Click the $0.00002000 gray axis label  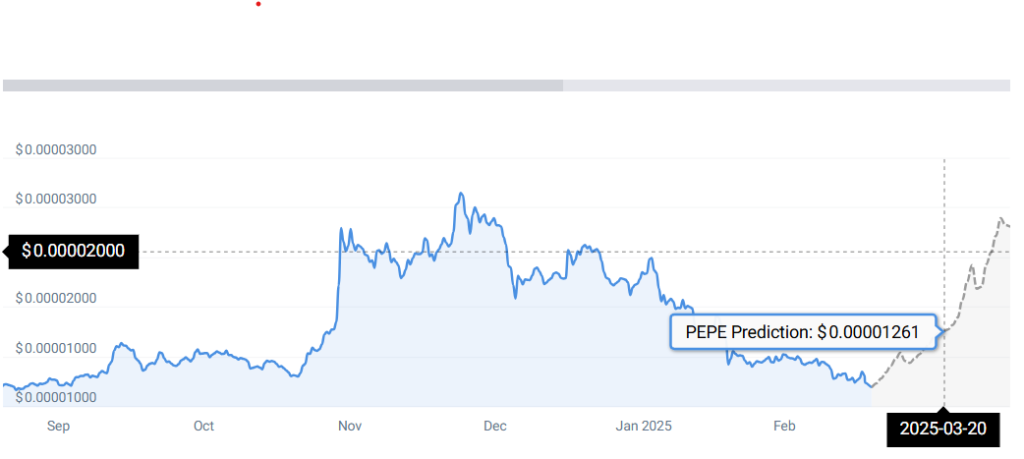pyautogui.click(x=56, y=298)
